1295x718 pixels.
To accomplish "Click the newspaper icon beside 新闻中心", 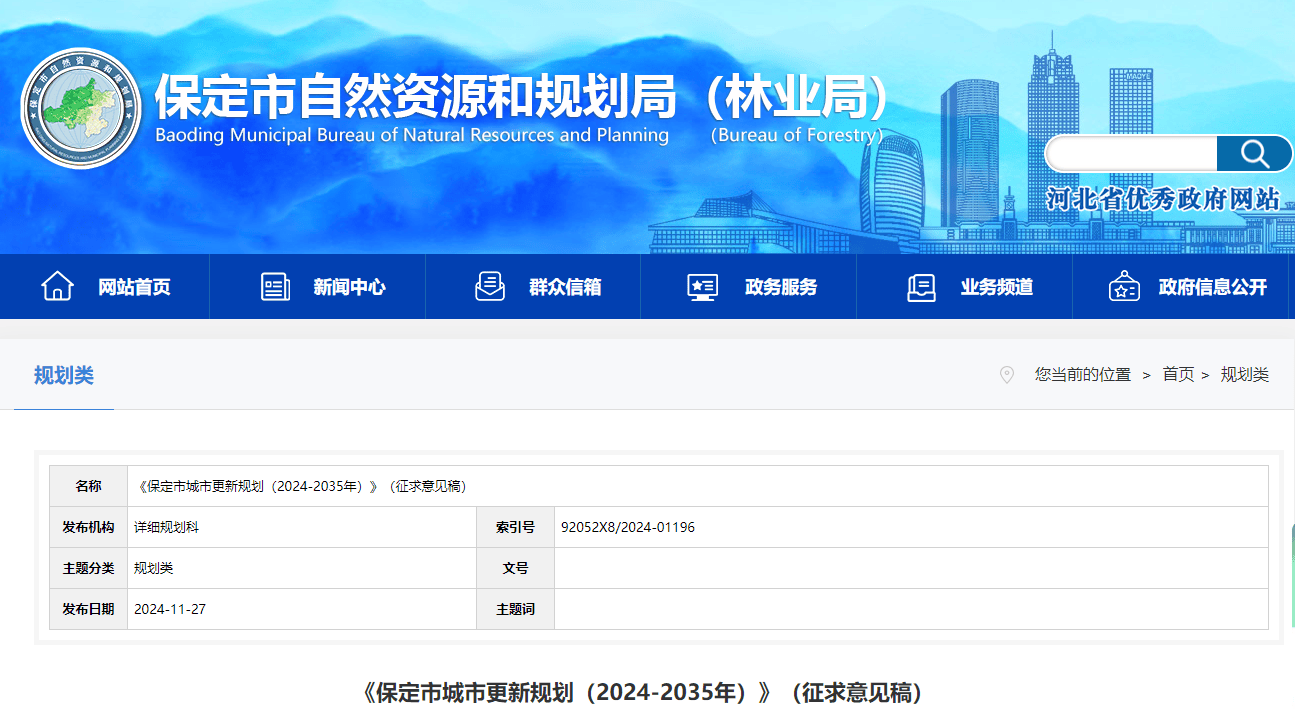I will pyautogui.click(x=275, y=286).
